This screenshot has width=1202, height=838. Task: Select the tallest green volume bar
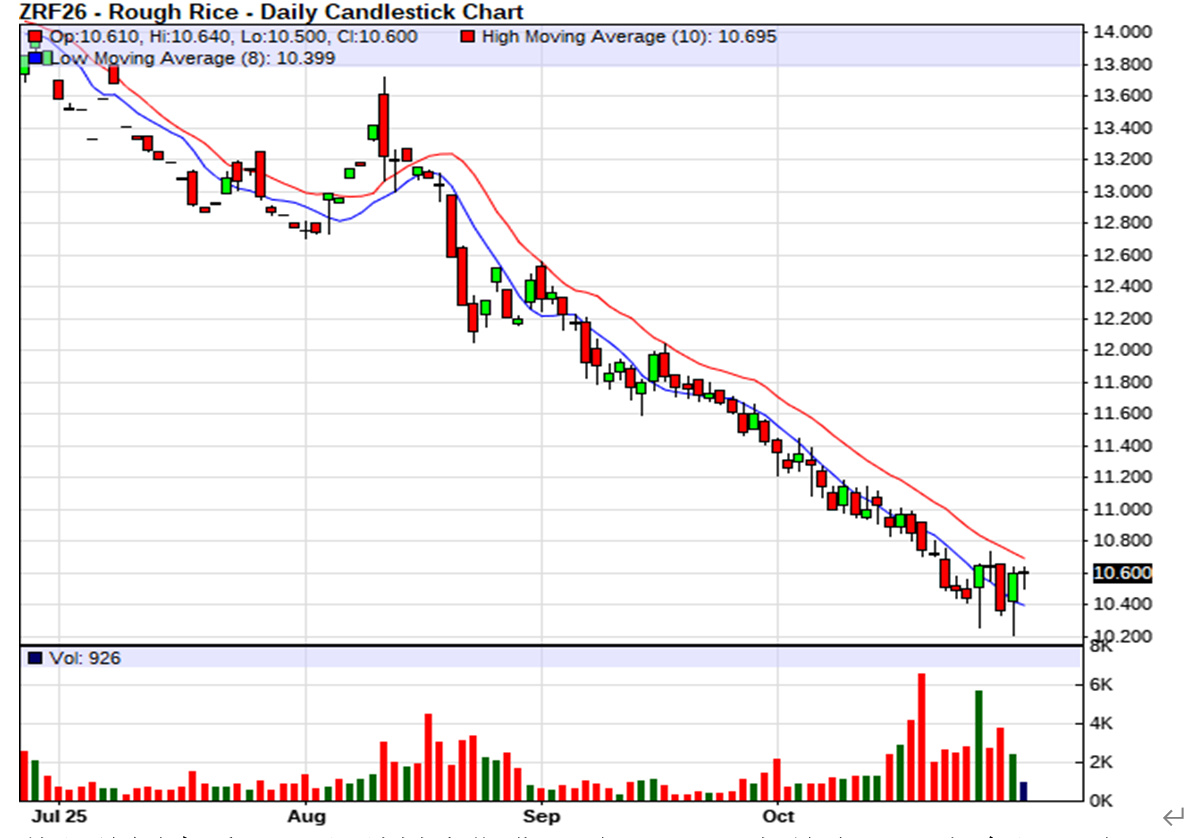tap(978, 744)
